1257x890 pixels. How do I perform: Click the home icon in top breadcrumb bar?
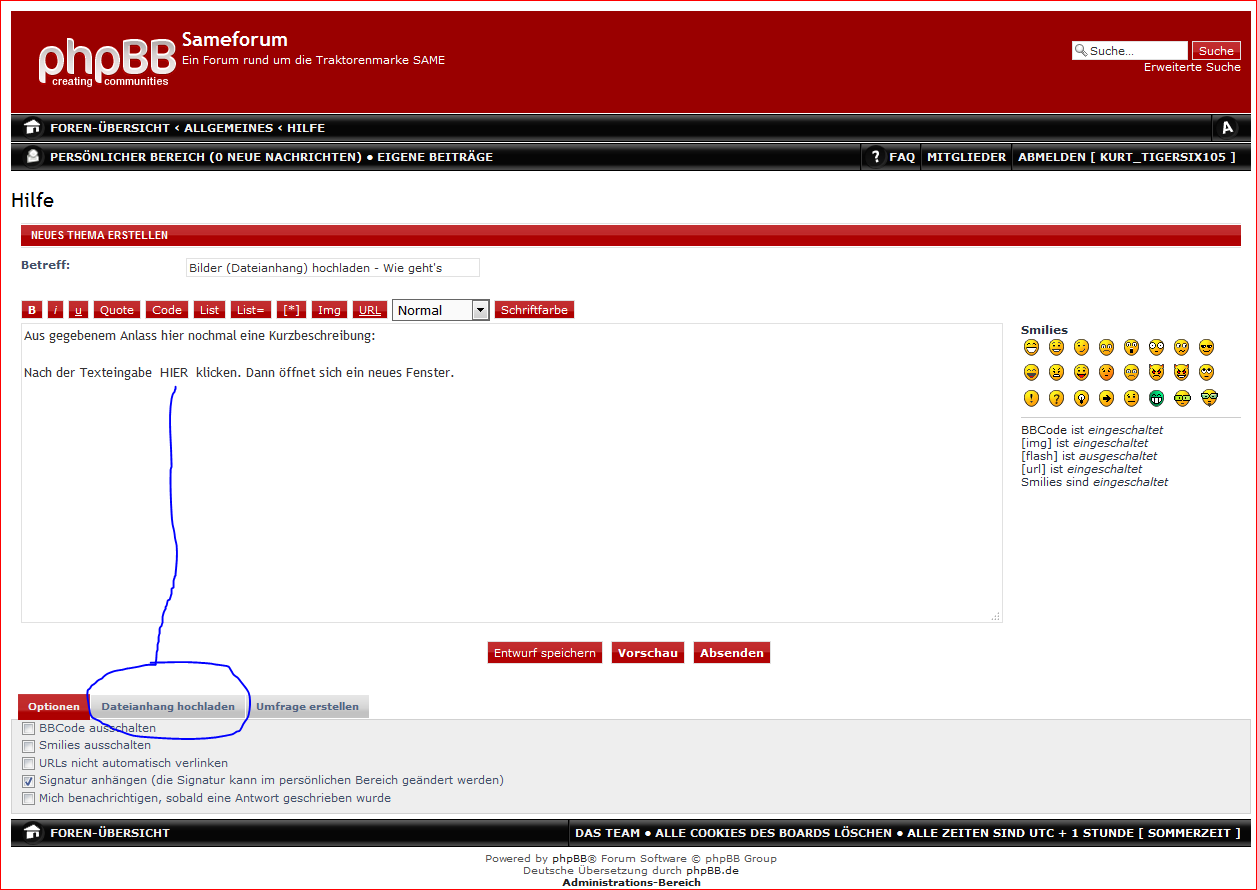[33, 128]
